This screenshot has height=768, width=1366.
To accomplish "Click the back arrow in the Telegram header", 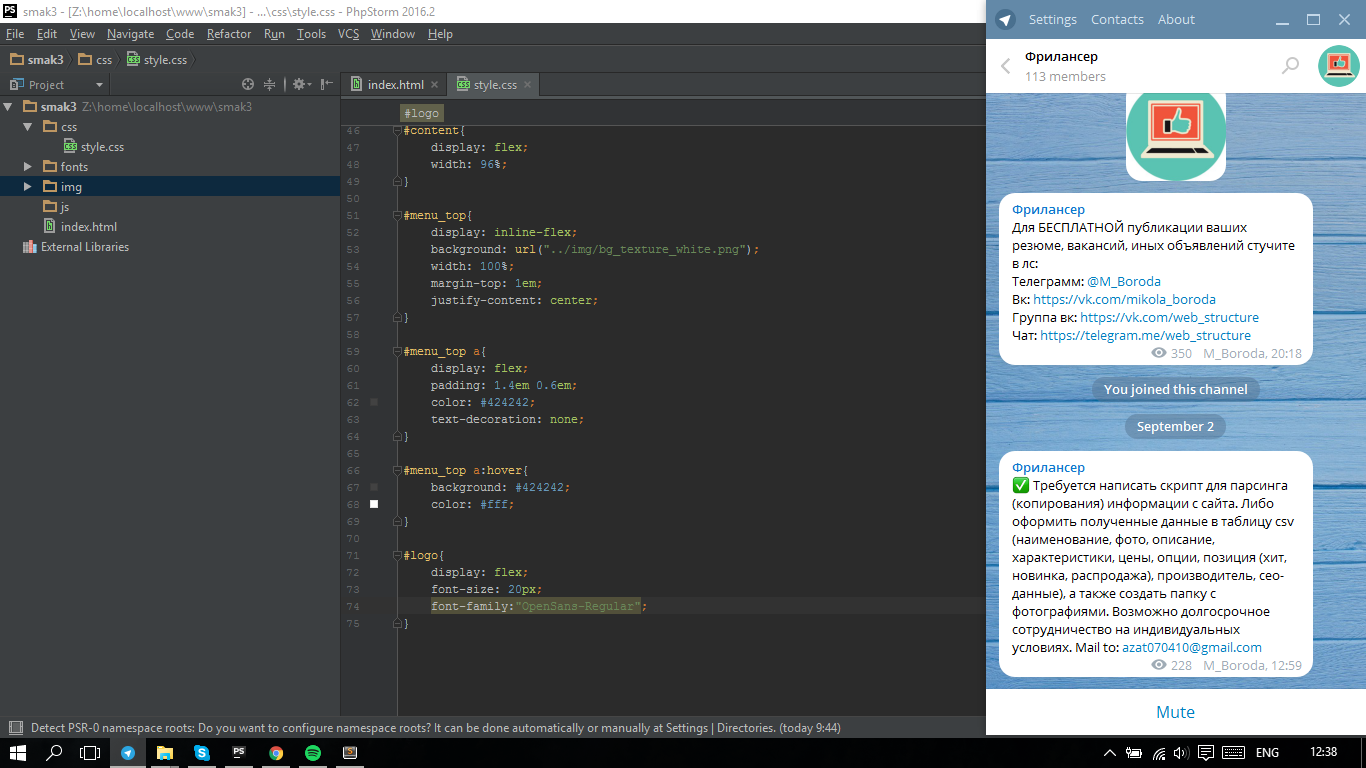I will 1006,67.
